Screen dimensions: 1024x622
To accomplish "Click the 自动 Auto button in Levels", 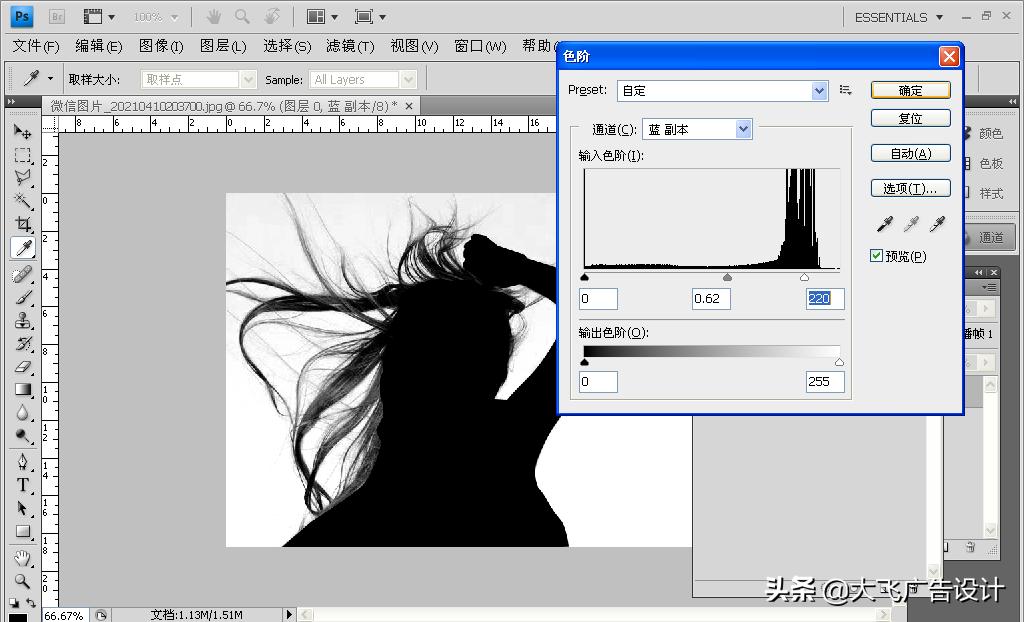I will pos(910,152).
